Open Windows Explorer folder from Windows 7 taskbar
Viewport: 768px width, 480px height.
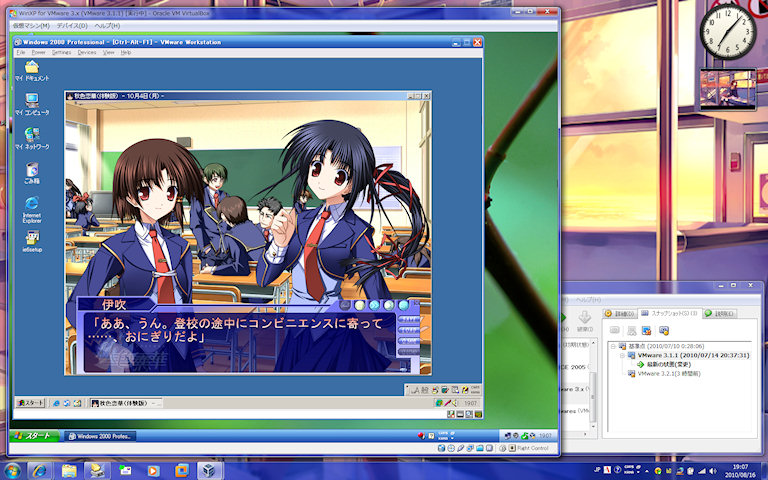[69, 471]
